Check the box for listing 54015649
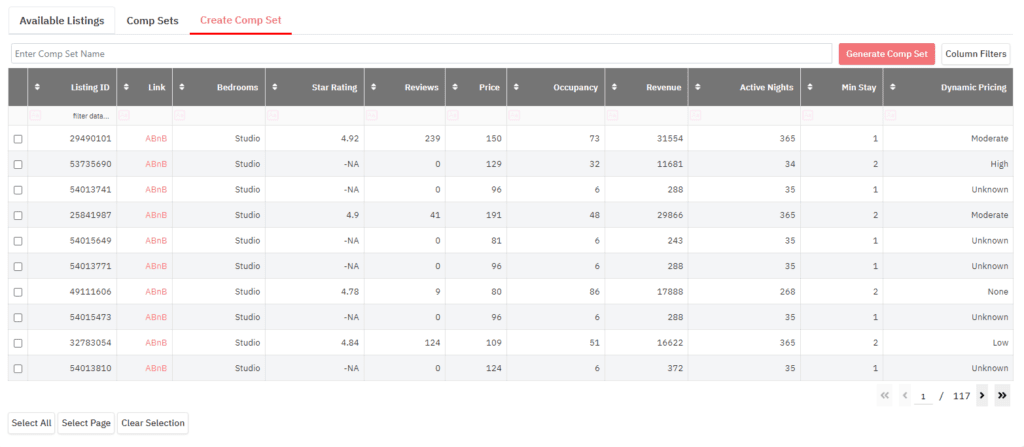1024x447 pixels. pos(18,241)
